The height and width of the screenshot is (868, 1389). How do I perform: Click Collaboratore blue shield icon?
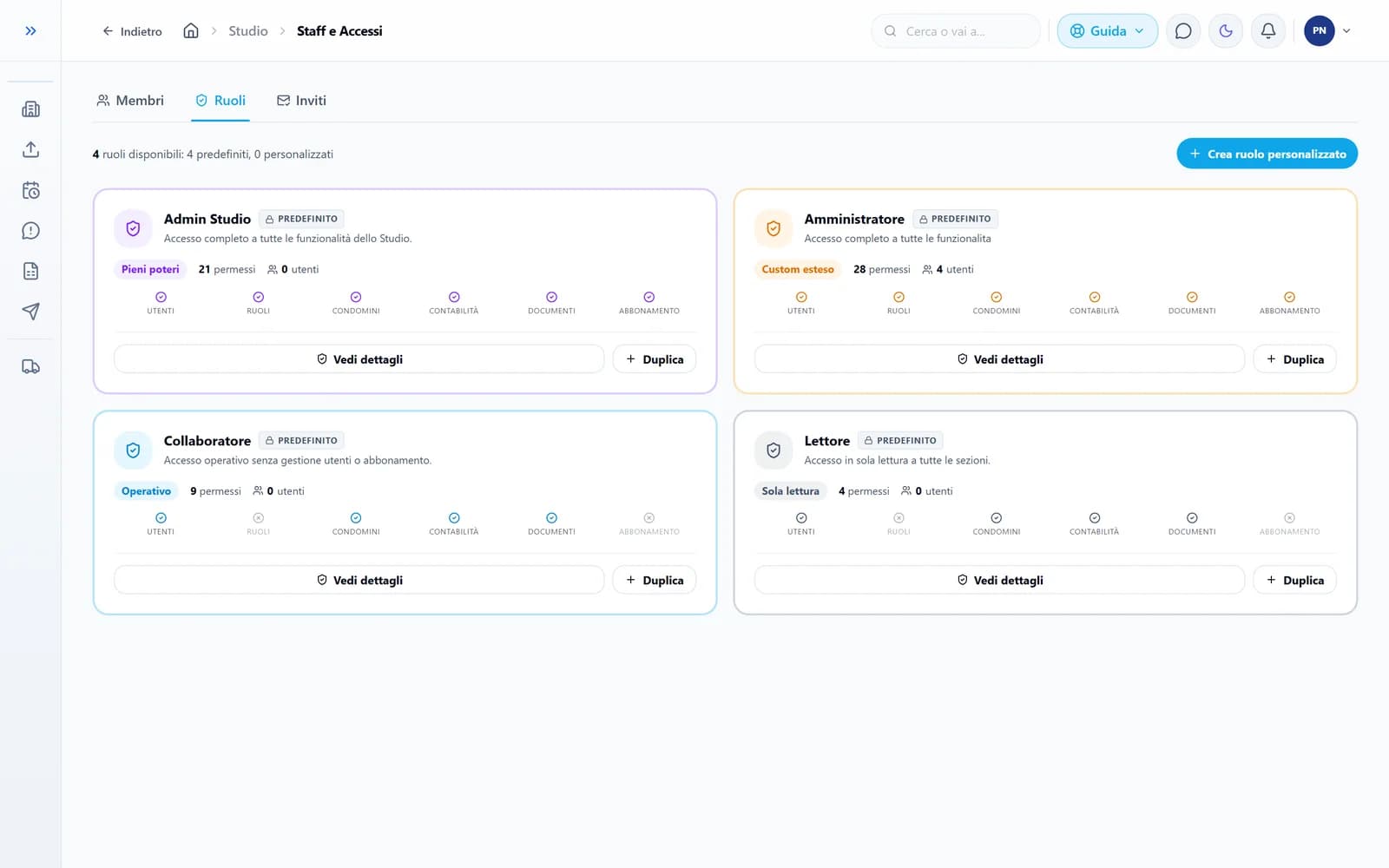click(x=133, y=450)
